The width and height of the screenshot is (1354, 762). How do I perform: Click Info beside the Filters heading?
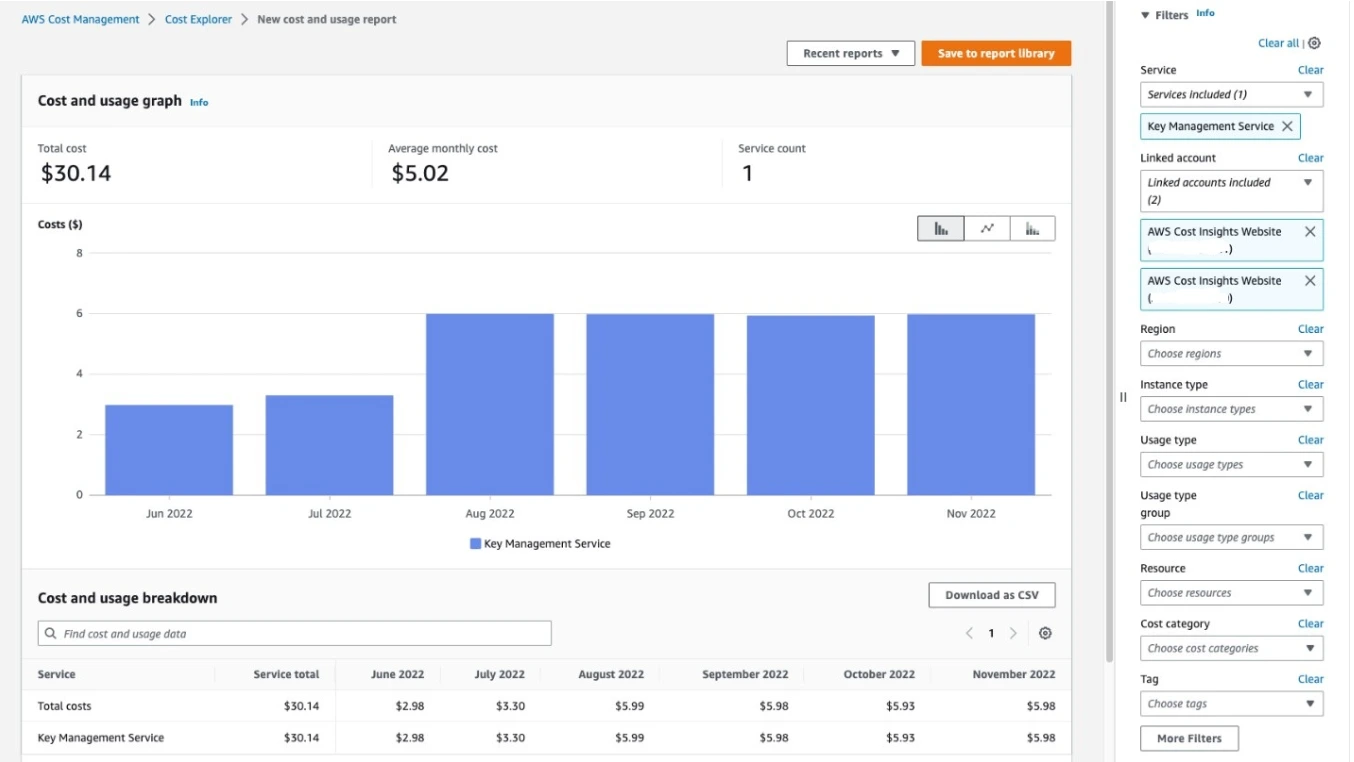(1206, 13)
